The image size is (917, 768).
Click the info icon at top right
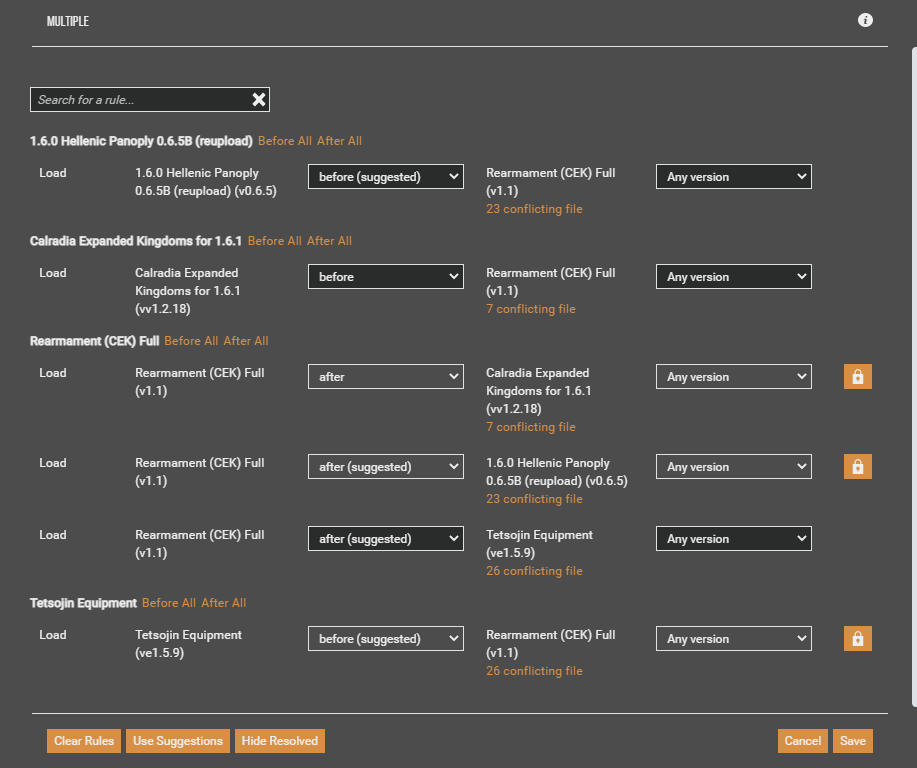(x=865, y=20)
